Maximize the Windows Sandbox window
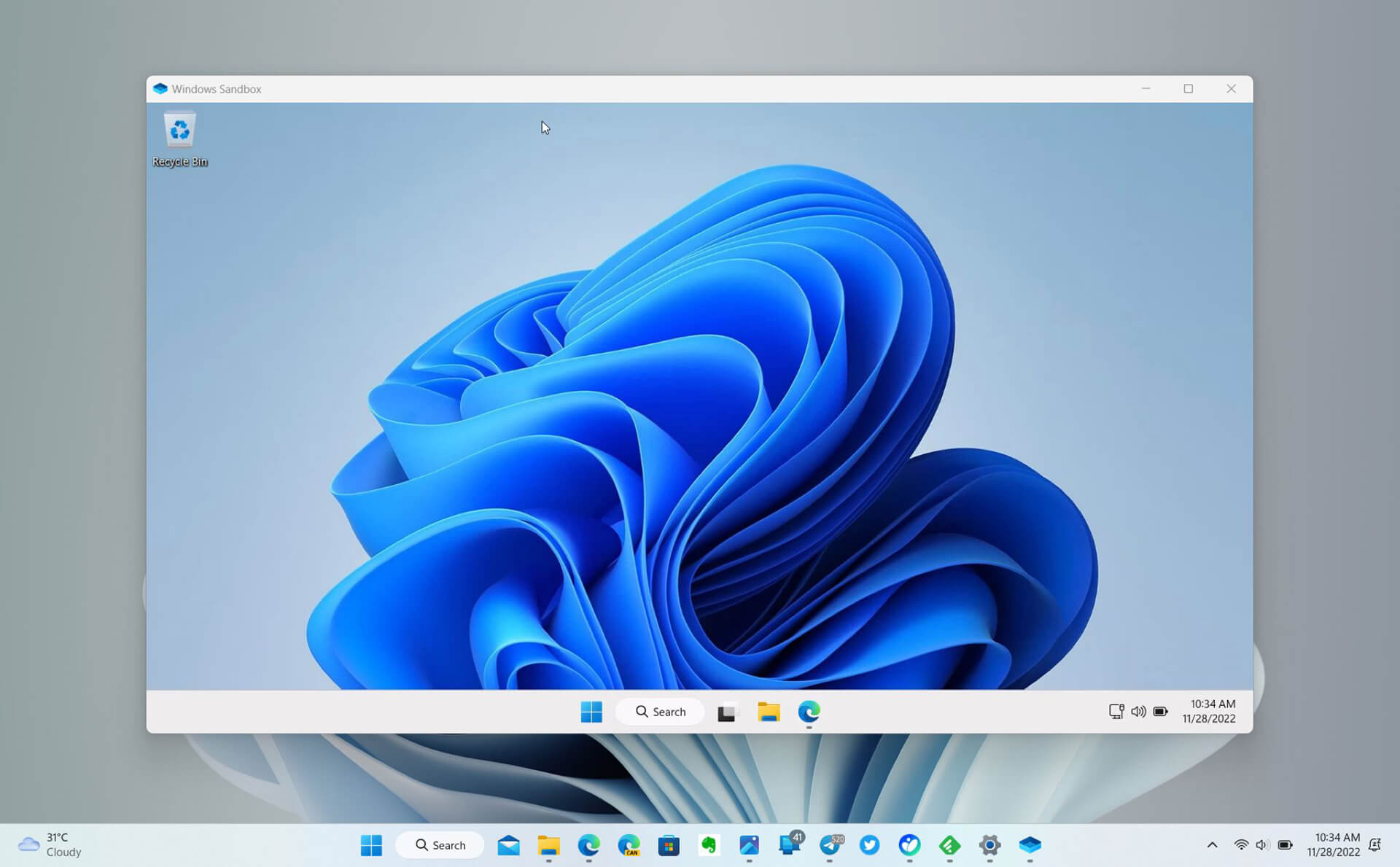Screen dimensions: 1400x867 (1188, 89)
